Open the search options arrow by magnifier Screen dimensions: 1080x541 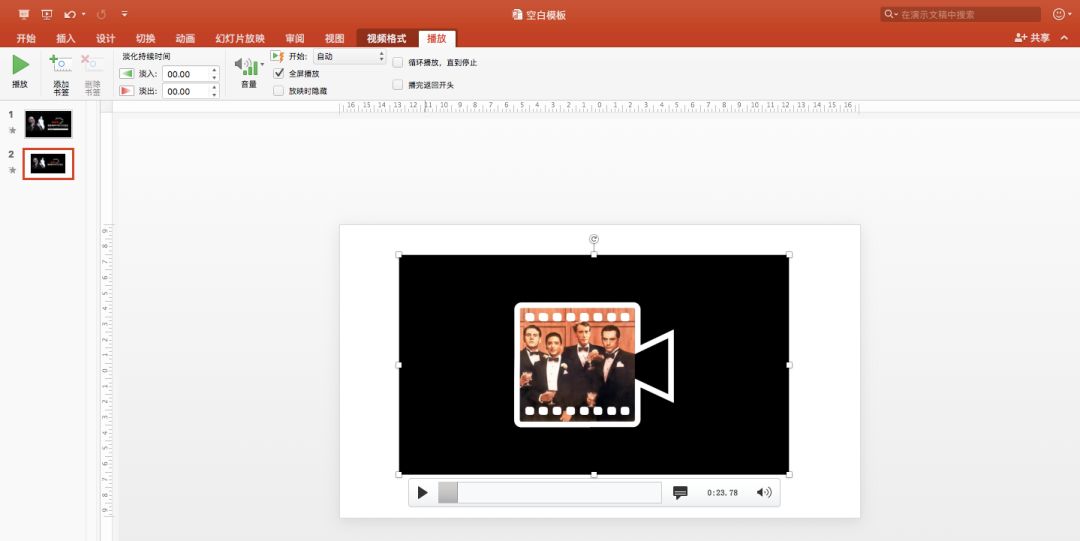tap(896, 14)
